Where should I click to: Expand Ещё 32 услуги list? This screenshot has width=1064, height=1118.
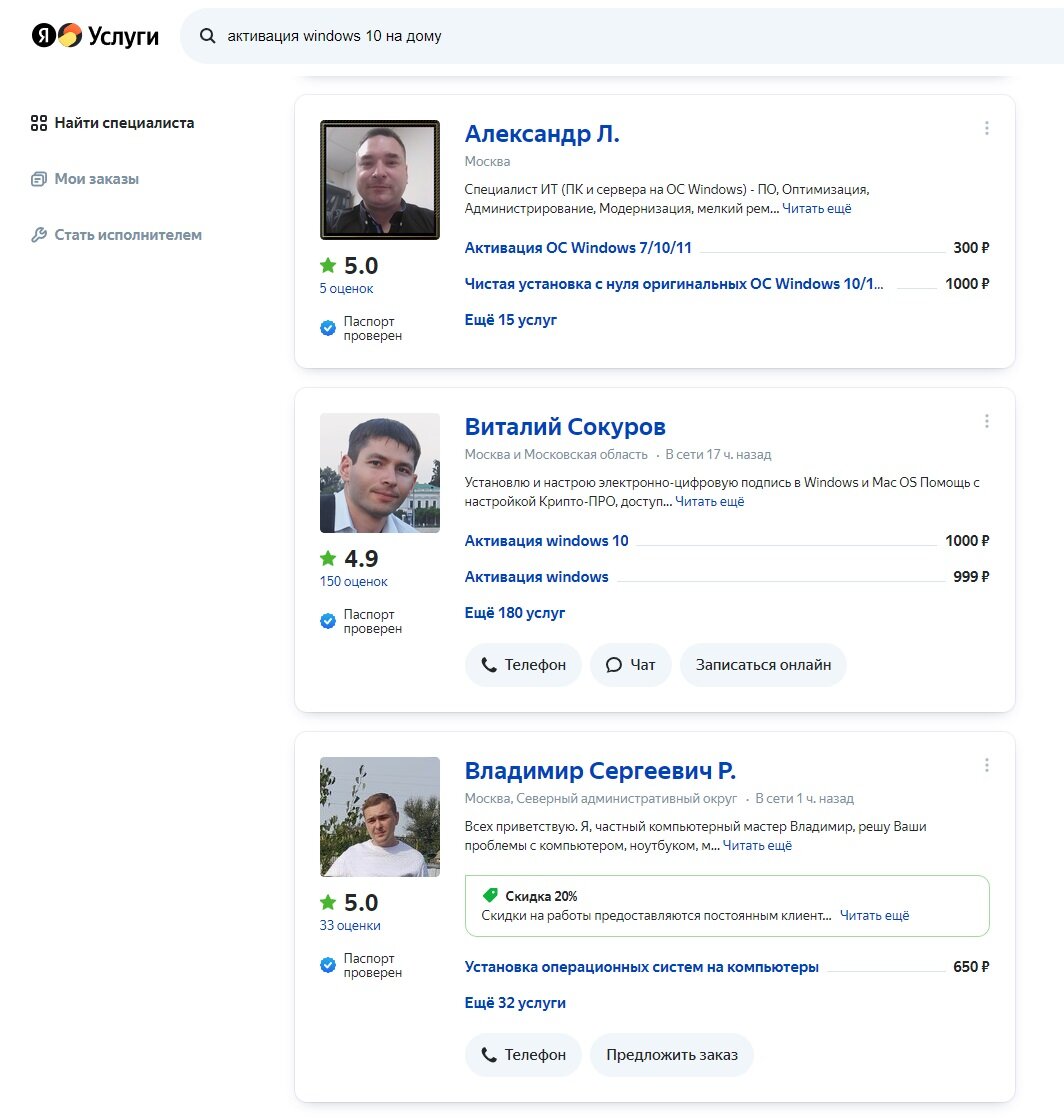coord(515,1003)
